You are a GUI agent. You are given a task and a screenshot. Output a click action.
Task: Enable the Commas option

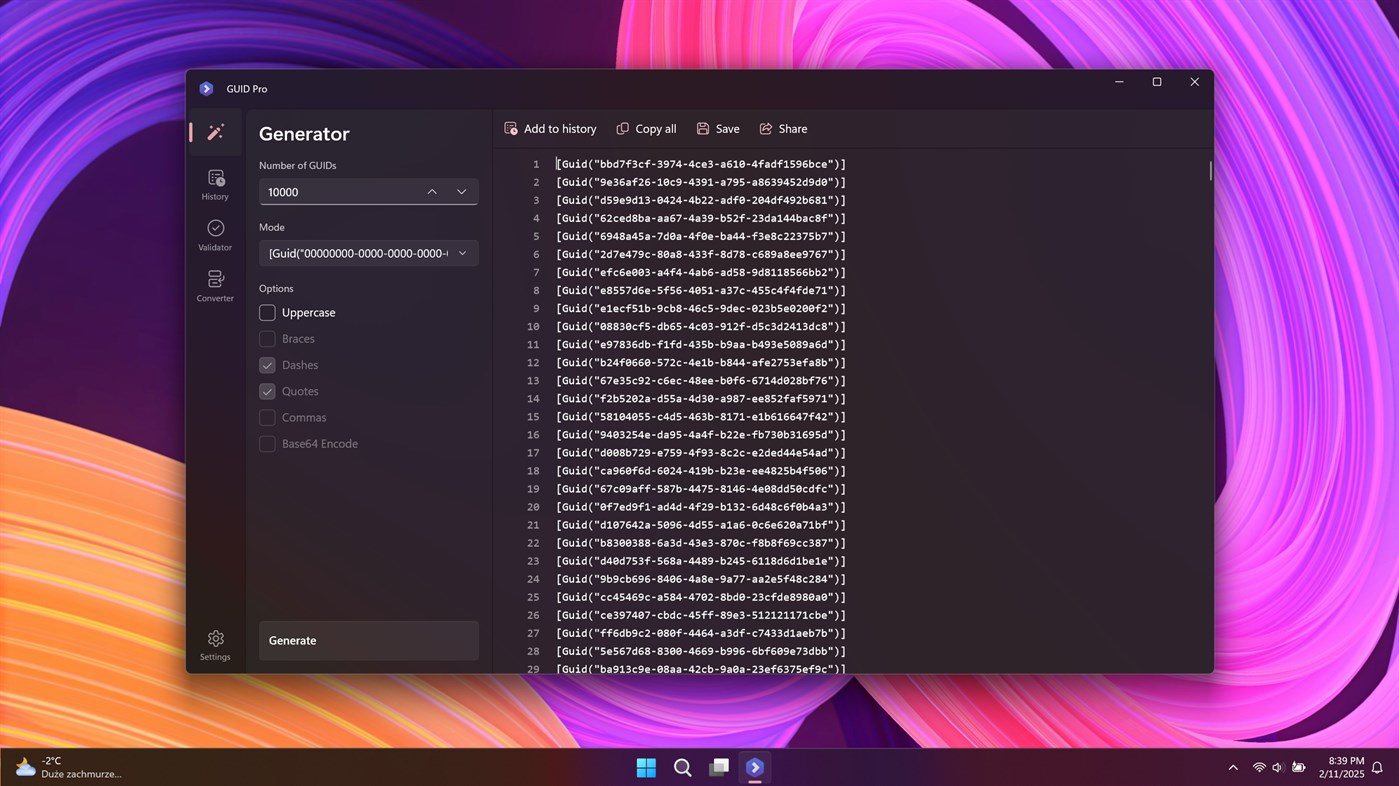[x=267, y=417]
